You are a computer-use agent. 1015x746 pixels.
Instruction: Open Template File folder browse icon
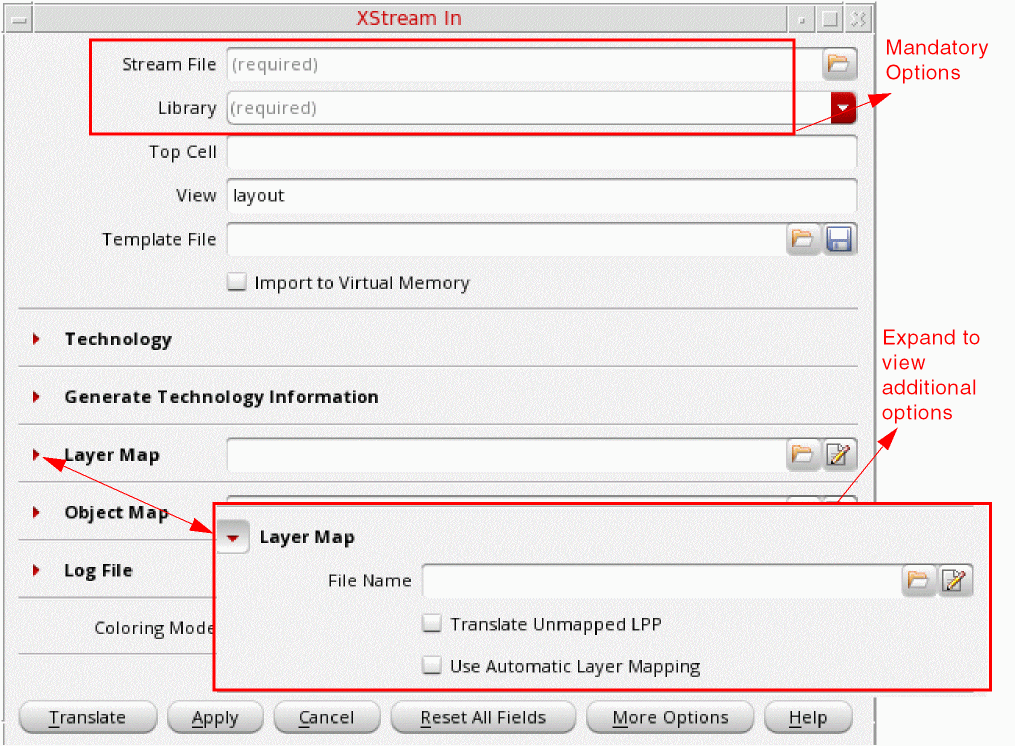pyautogui.click(x=803, y=240)
